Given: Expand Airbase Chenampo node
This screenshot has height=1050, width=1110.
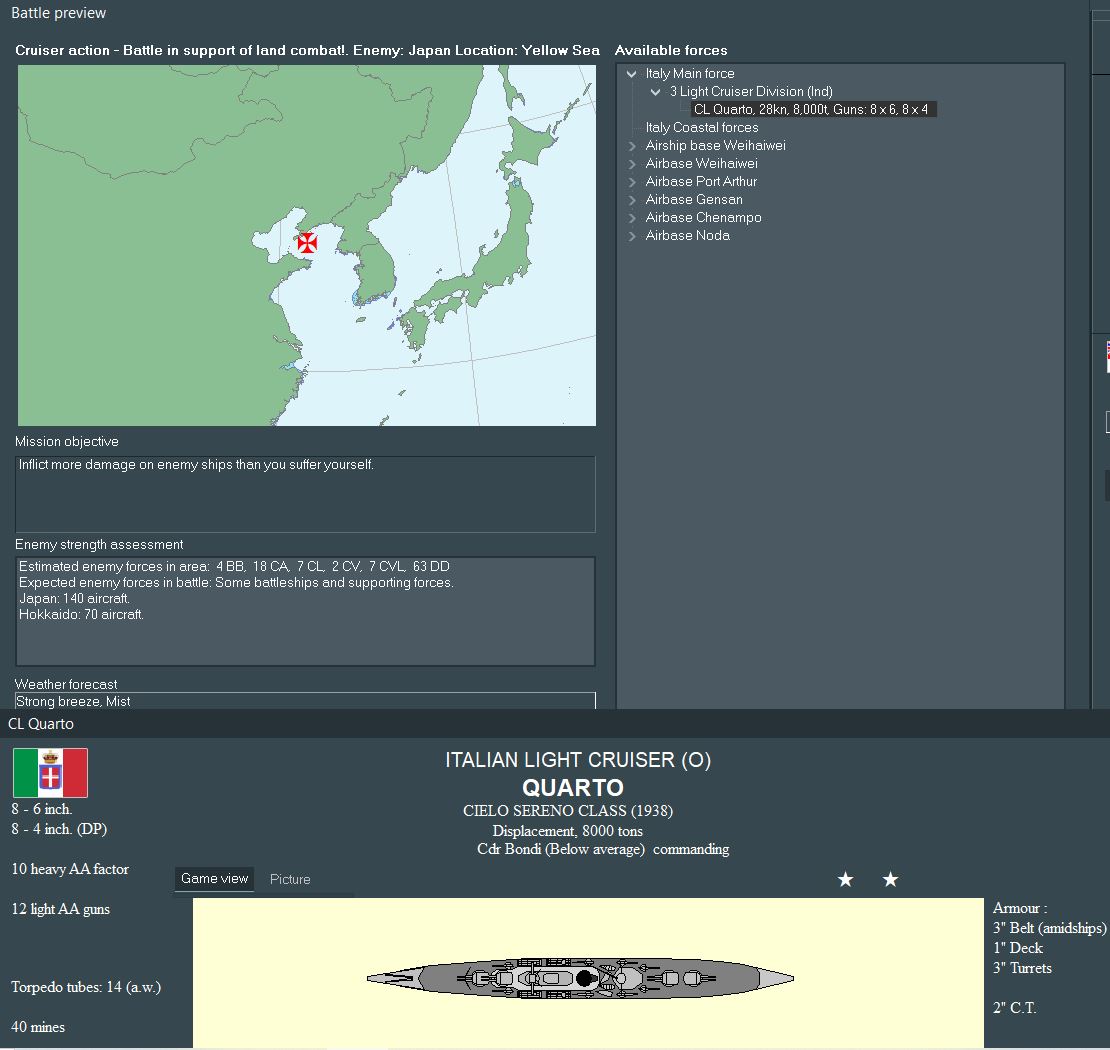Looking at the screenshot, I should point(632,218).
